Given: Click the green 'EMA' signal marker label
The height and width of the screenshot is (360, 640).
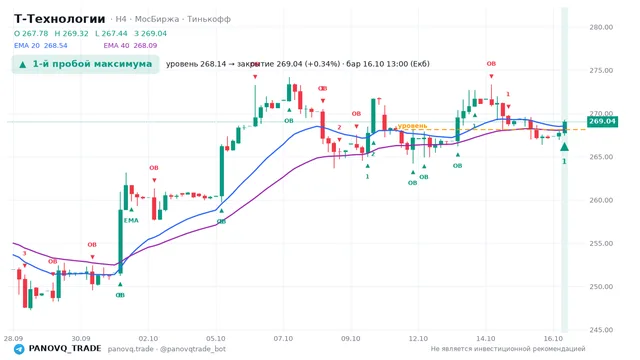Looking at the screenshot, I should point(131,220).
